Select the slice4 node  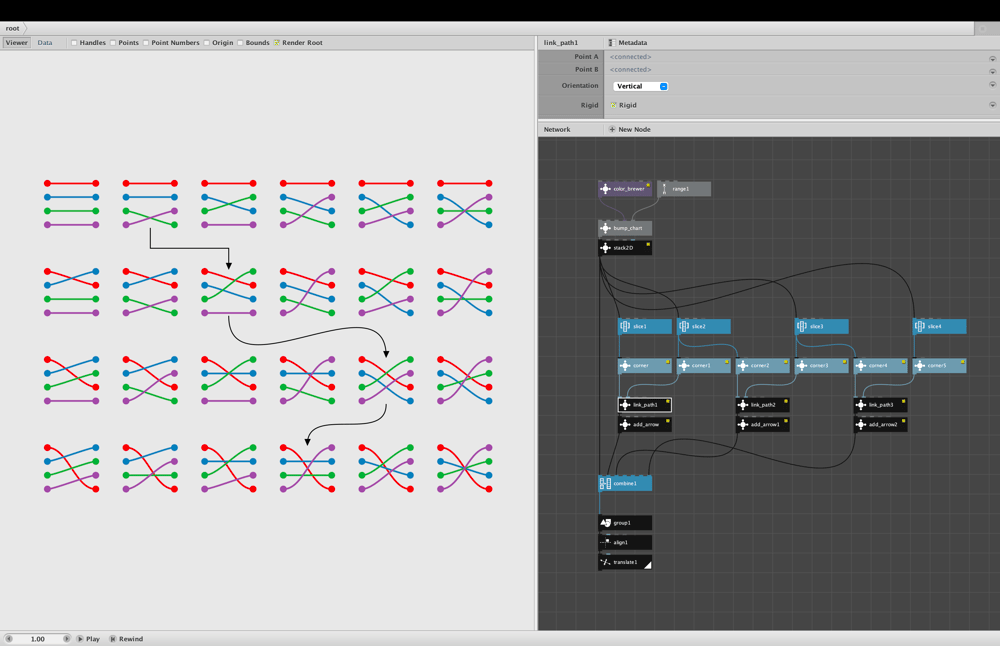[x=939, y=326]
